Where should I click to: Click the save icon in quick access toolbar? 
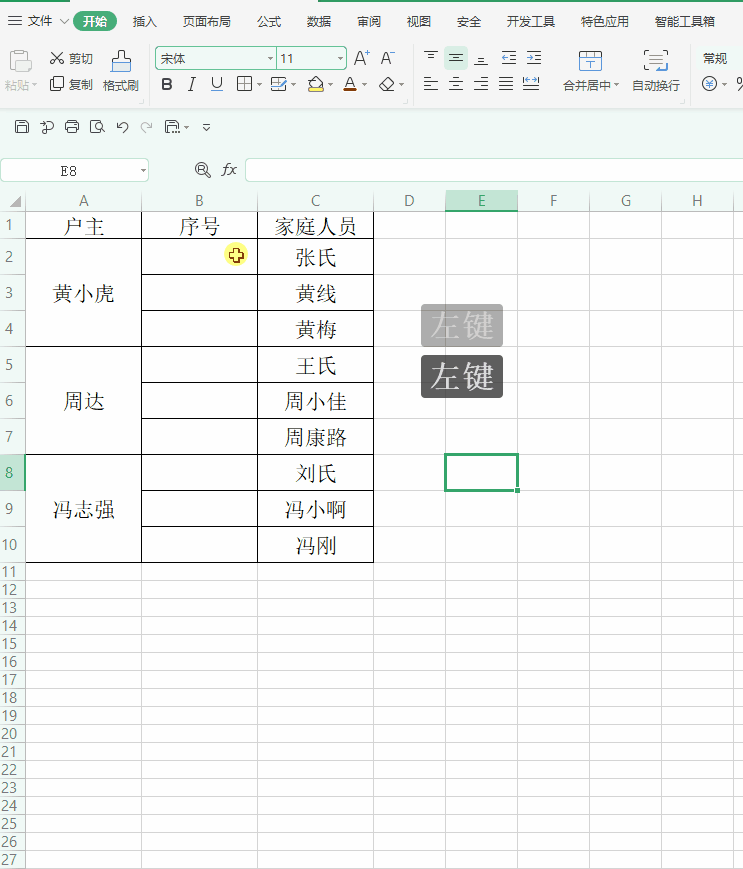22,127
